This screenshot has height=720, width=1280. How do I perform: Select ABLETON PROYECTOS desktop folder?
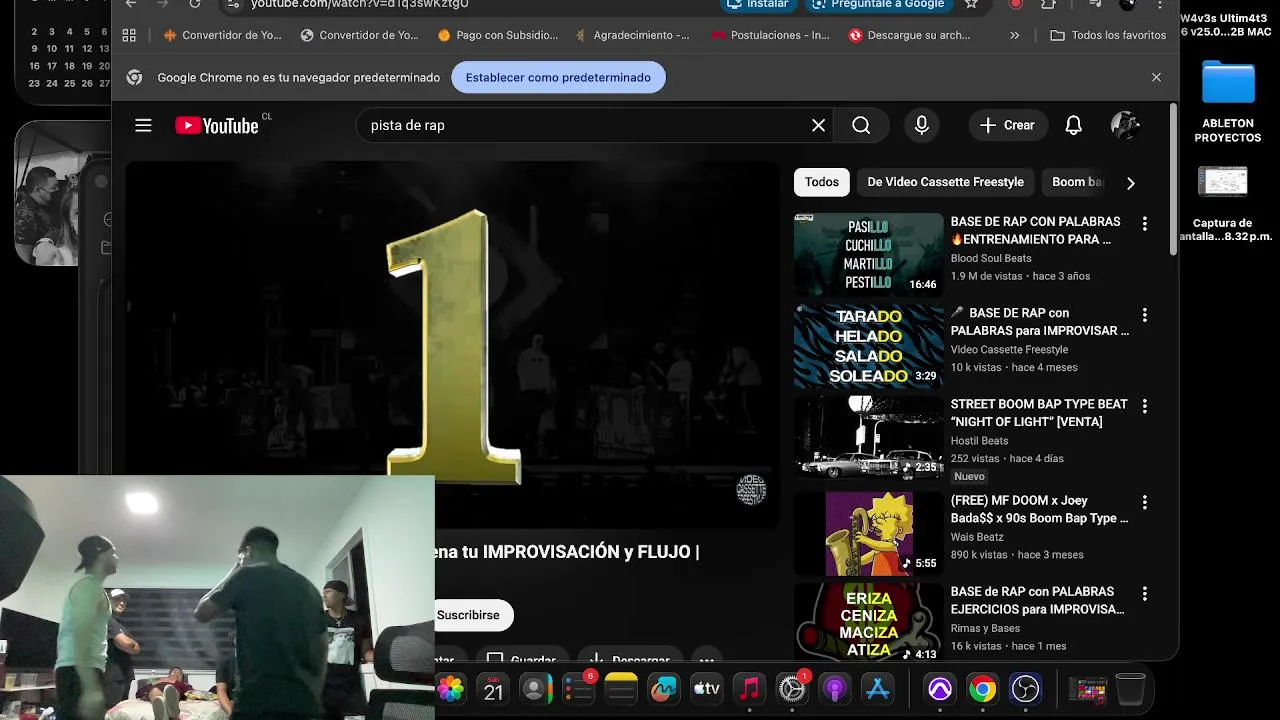1227,102
